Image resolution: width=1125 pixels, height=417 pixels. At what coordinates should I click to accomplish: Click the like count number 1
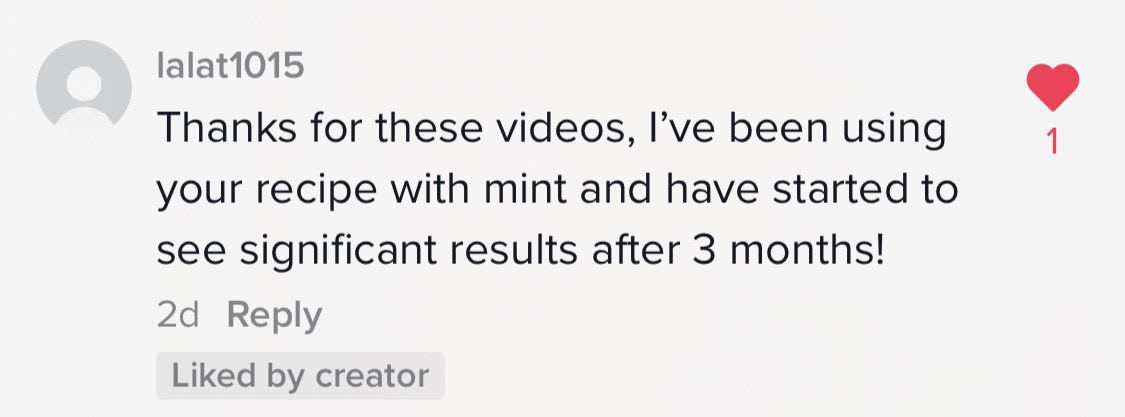click(x=1052, y=144)
